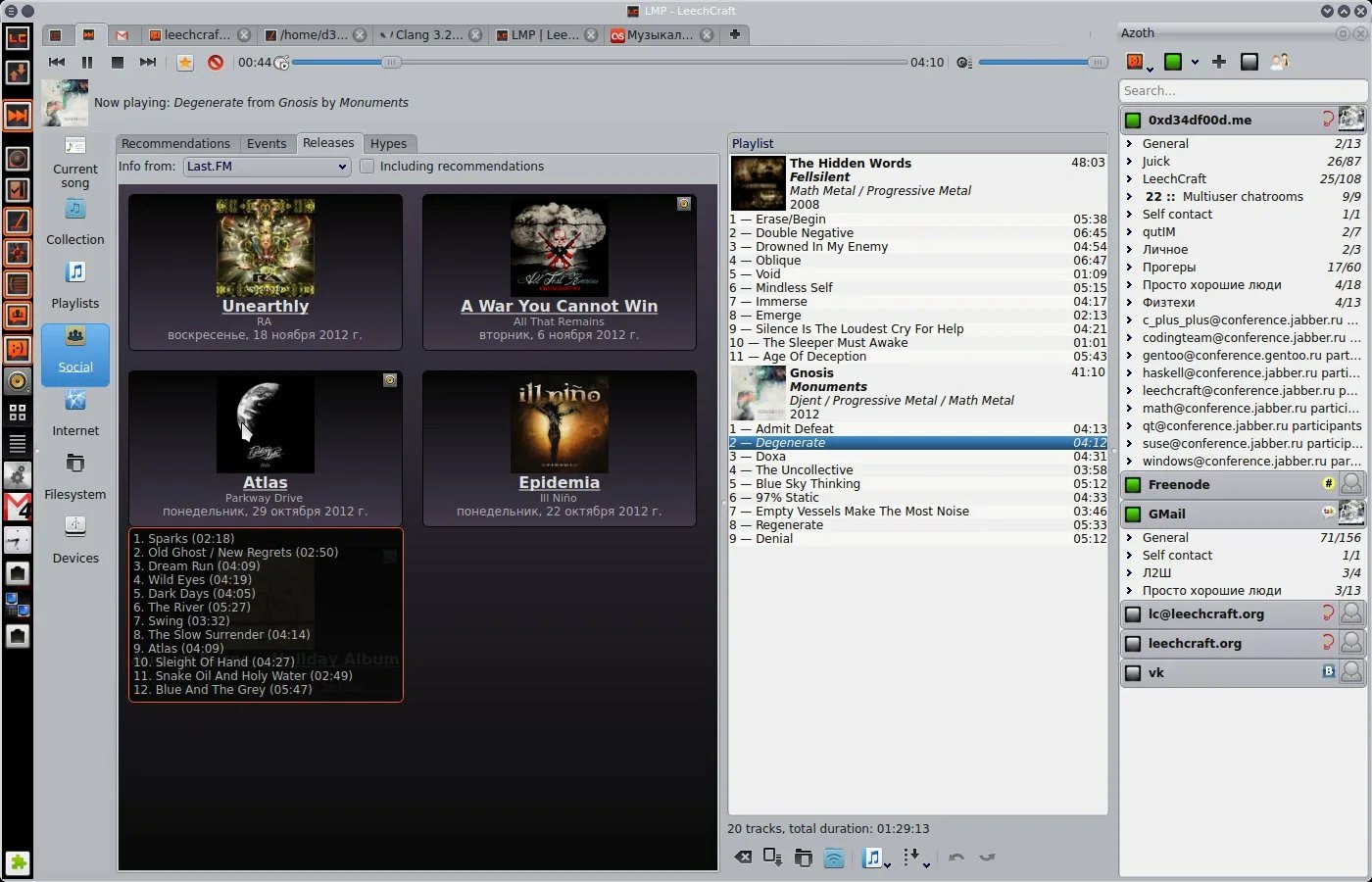Select track The Uncollective in playlist
This screenshot has width=1372, height=882.
click(x=918, y=470)
